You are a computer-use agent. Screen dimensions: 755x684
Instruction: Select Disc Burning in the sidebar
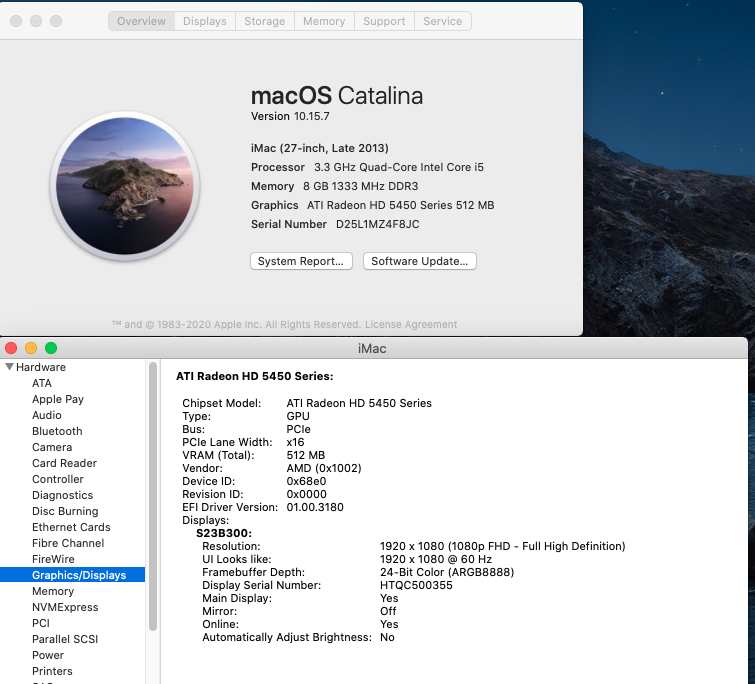65,511
